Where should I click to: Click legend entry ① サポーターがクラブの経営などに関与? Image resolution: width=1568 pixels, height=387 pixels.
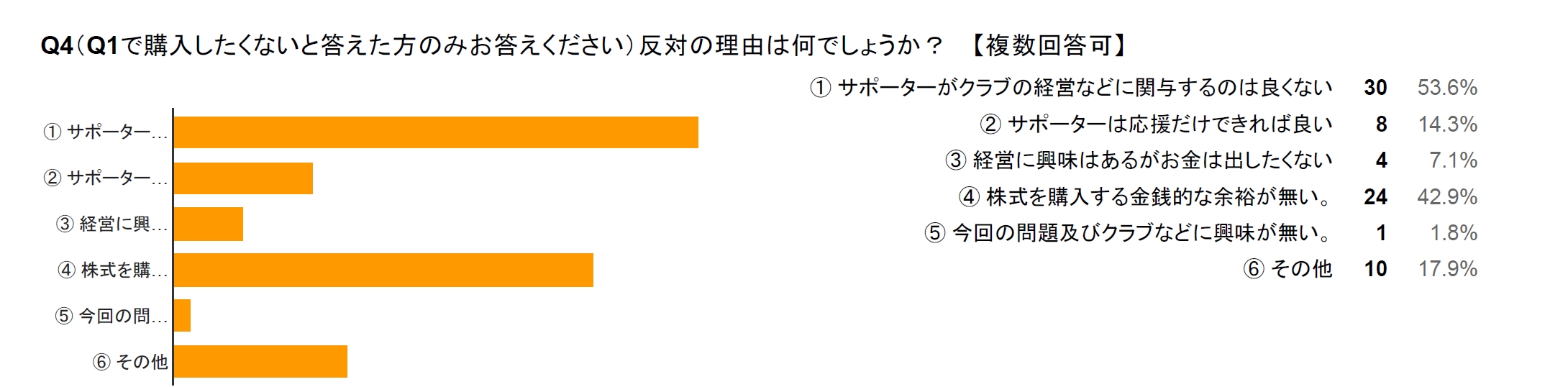(x=1071, y=88)
